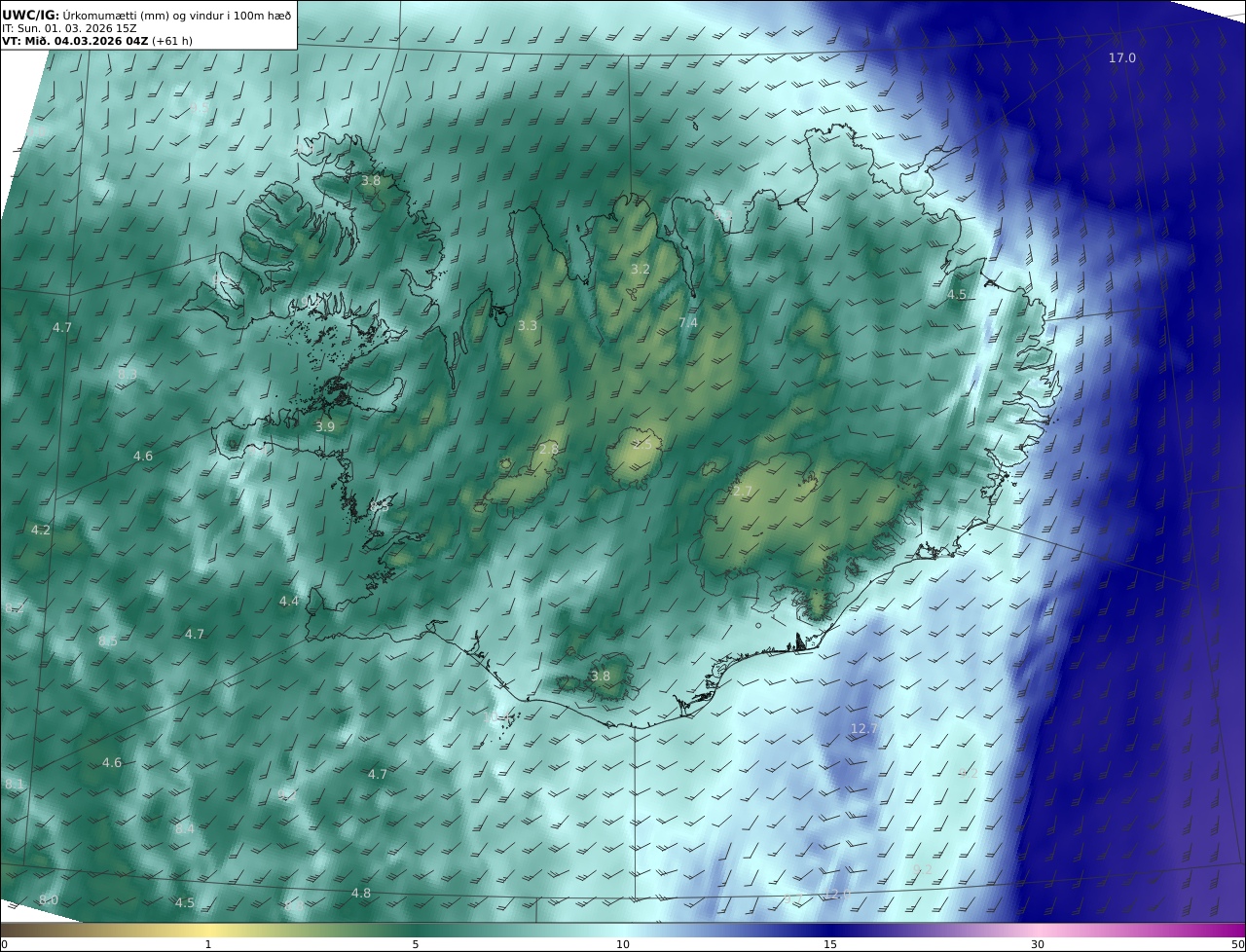Image resolution: width=1246 pixels, height=952 pixels.
Task: Pick the navy blue color above the 15 tick
Action: tap(830, 930)
